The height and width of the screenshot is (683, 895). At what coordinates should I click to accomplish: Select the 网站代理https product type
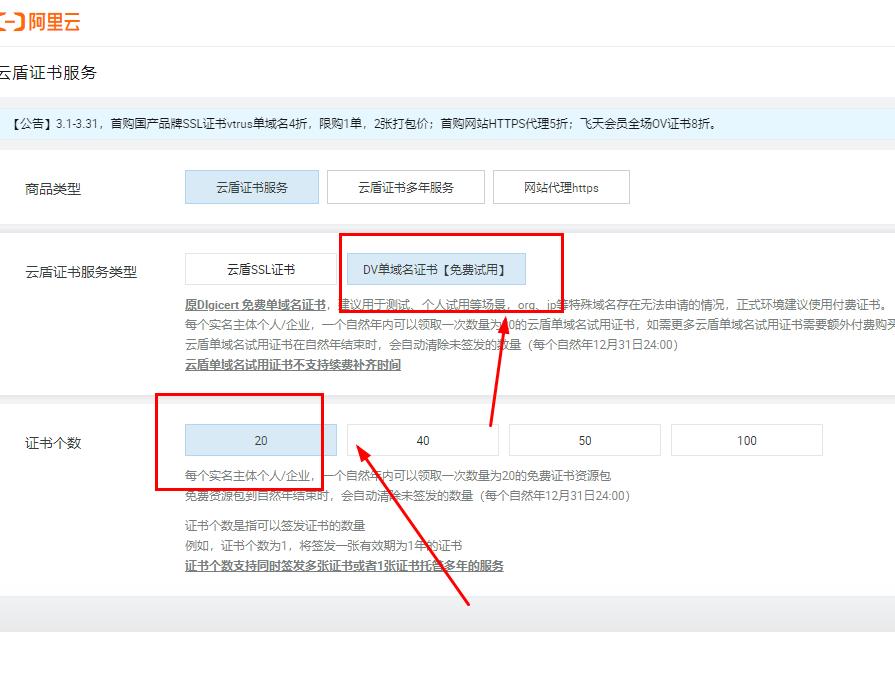pos(560,187)
